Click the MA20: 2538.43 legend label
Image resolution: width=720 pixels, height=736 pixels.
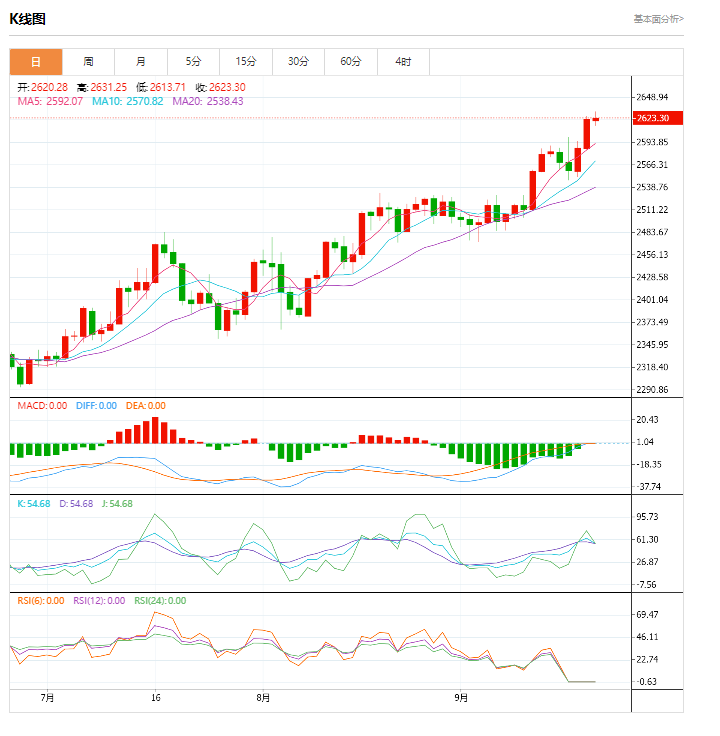(207, 101)
